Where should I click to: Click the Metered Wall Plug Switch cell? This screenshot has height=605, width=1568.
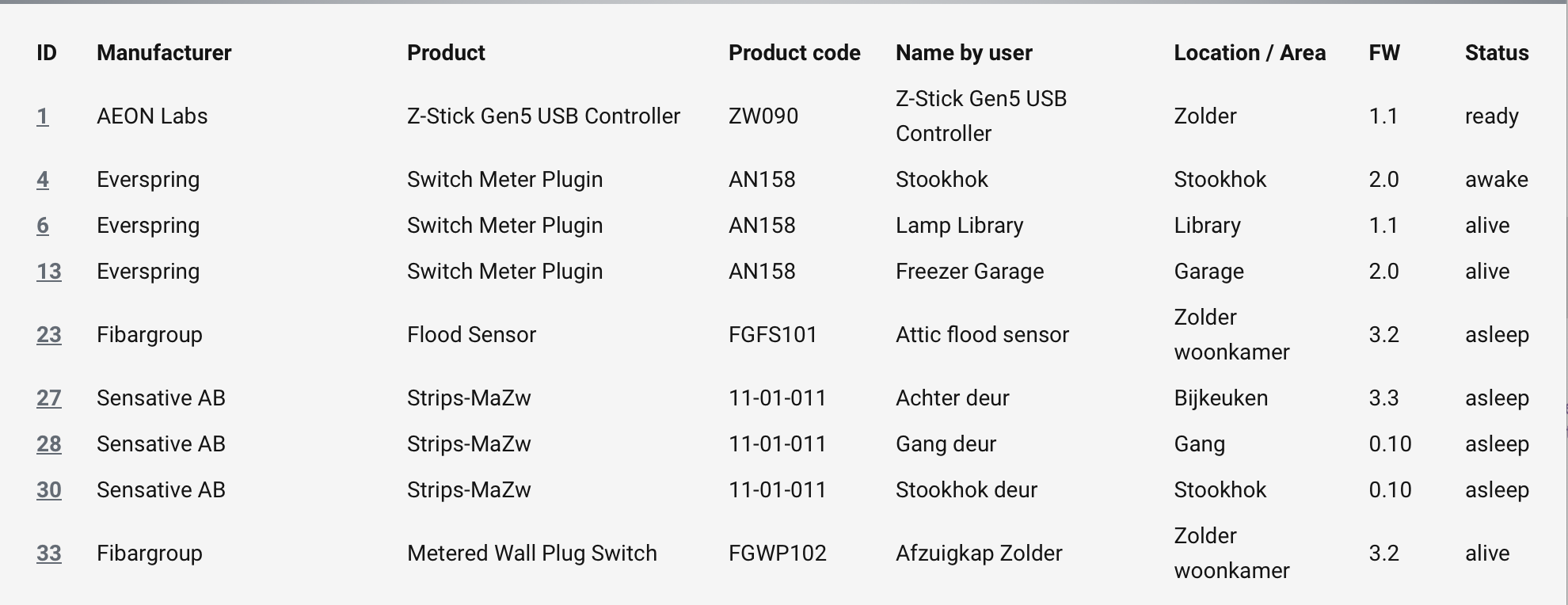pos(532,554)
